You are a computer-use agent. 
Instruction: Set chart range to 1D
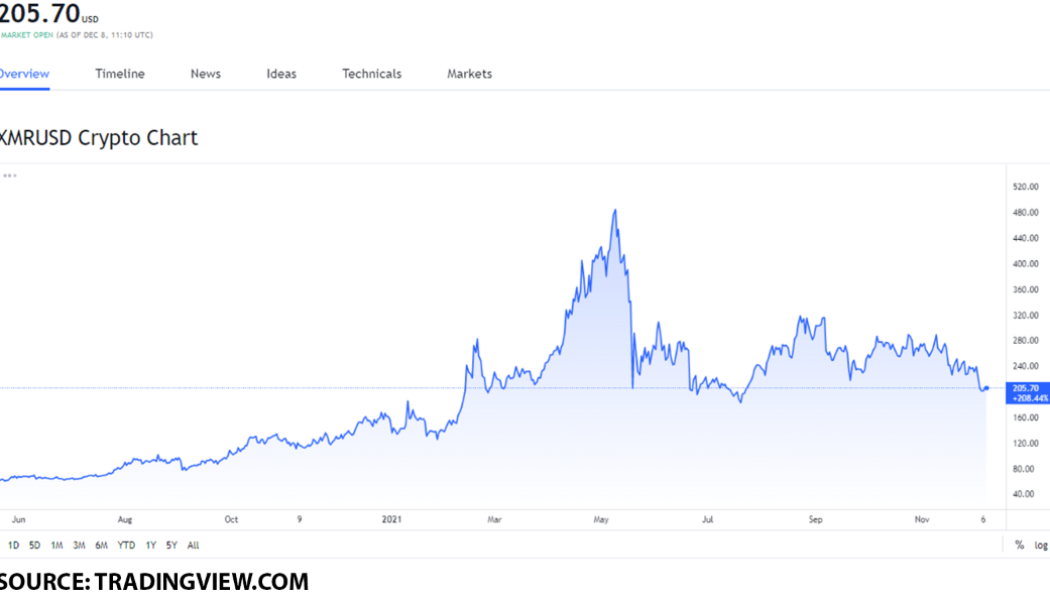[x=14, y=545]
